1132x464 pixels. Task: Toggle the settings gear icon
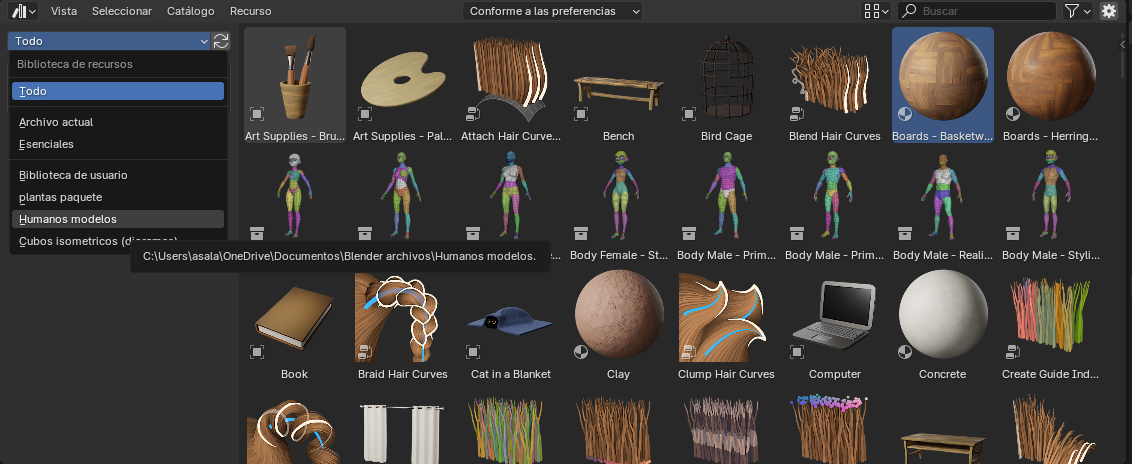tap(1108, 11)
